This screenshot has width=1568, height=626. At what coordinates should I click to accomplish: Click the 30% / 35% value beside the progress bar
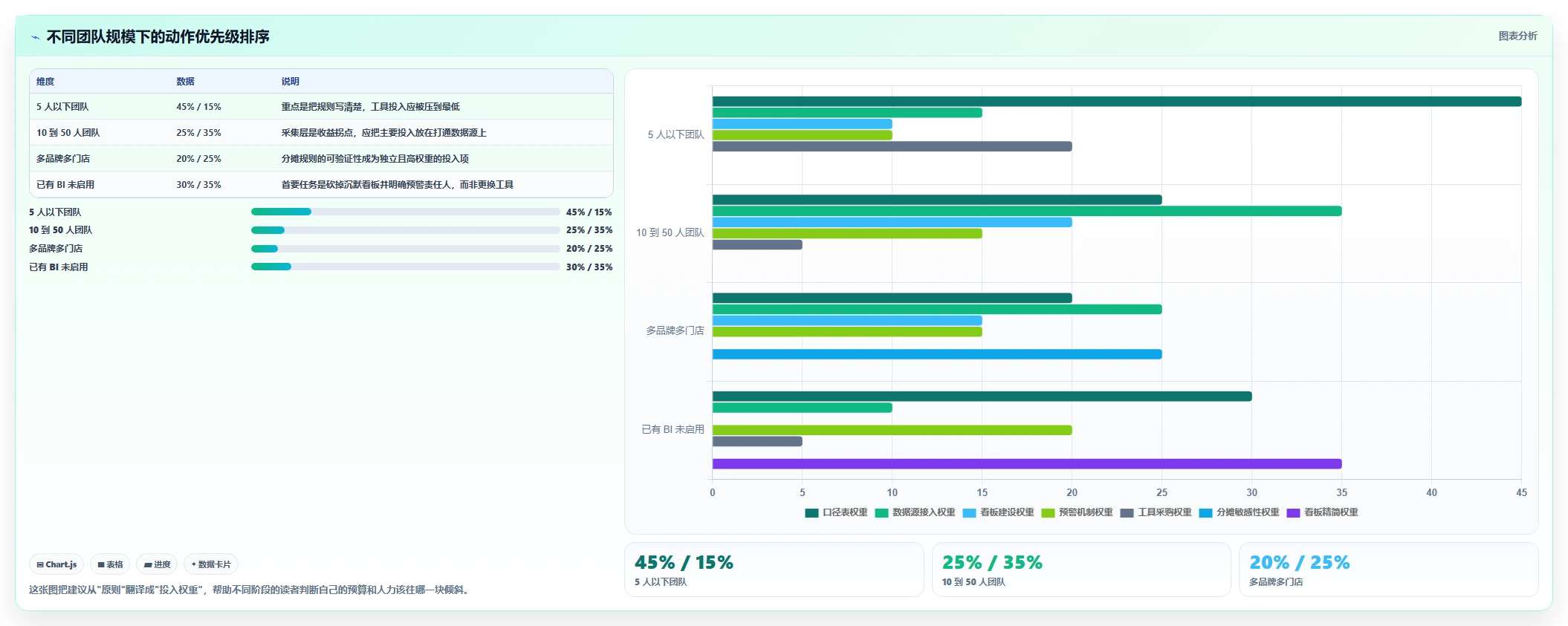(x=589, y=267)
